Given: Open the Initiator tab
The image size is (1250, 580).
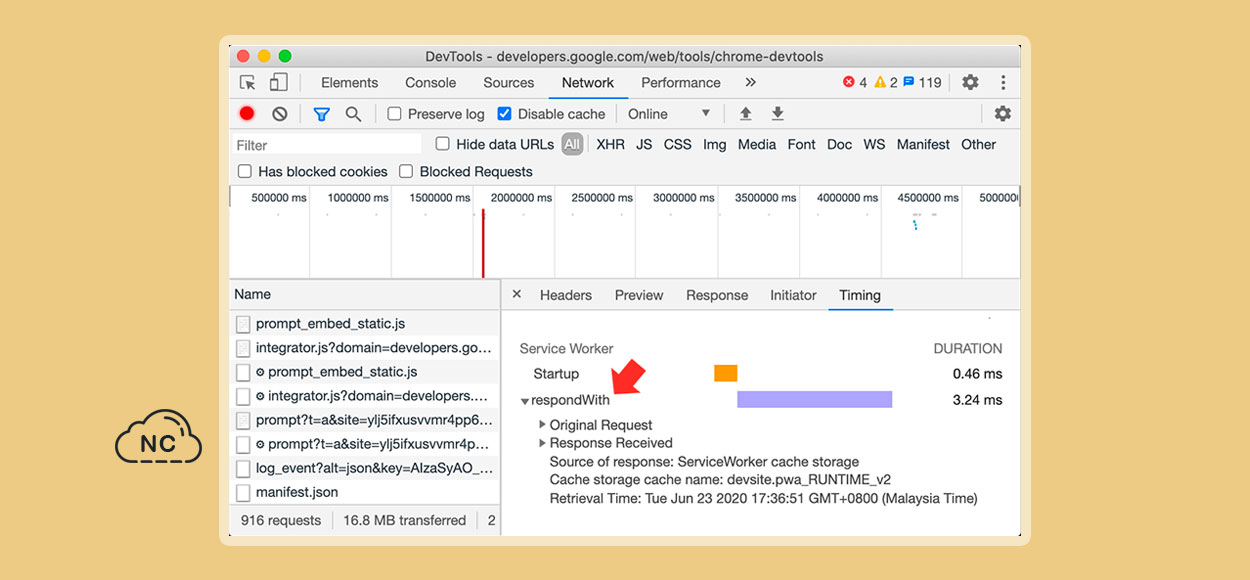Looking at the screenshot, I should click(x=793, y=295).
